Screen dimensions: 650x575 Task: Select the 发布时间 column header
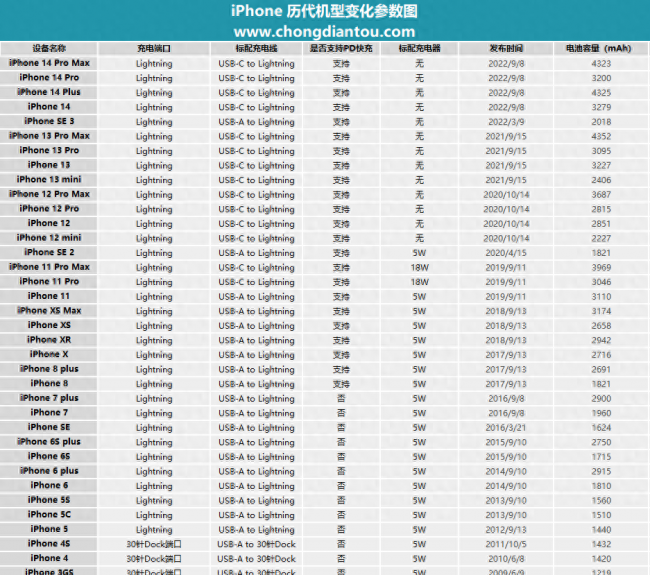coord(506,49)
